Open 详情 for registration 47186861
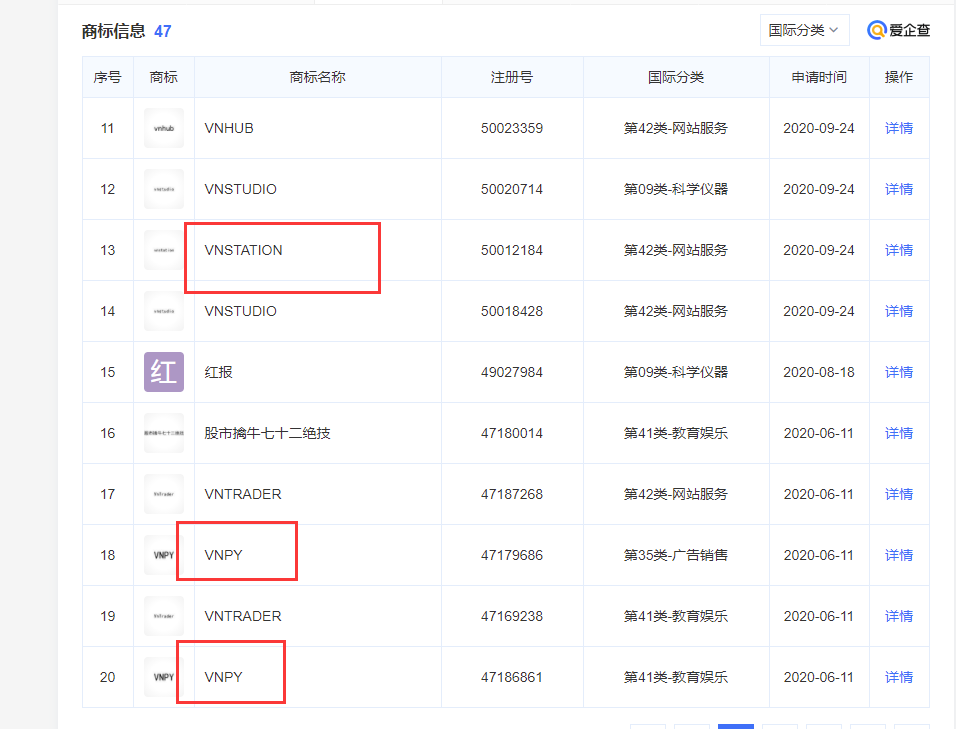This screenshot has height=729, width=956. 899,677
